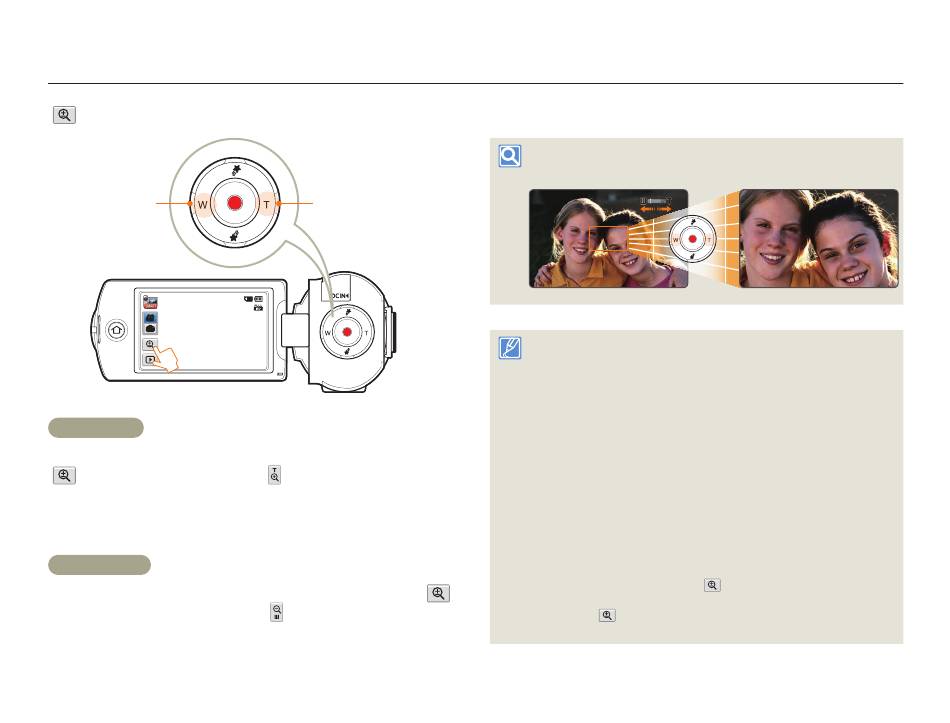Click the red record button on camcorder body
The image size is (950, 723).
(x=347, y=332)
